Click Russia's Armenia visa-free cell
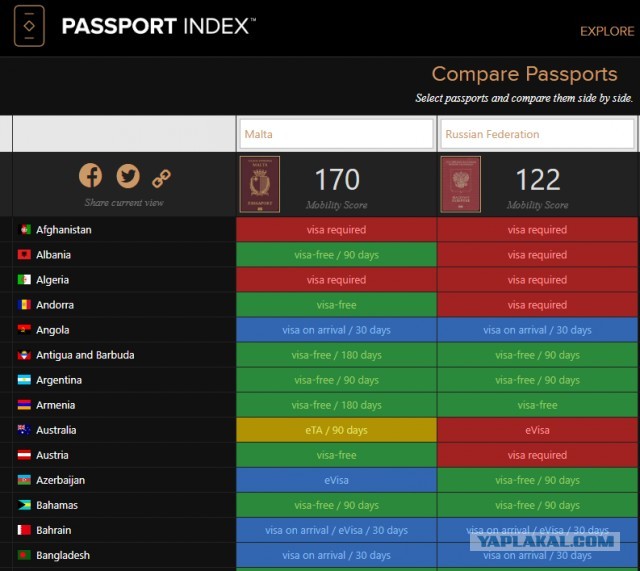 pos(537,405)
